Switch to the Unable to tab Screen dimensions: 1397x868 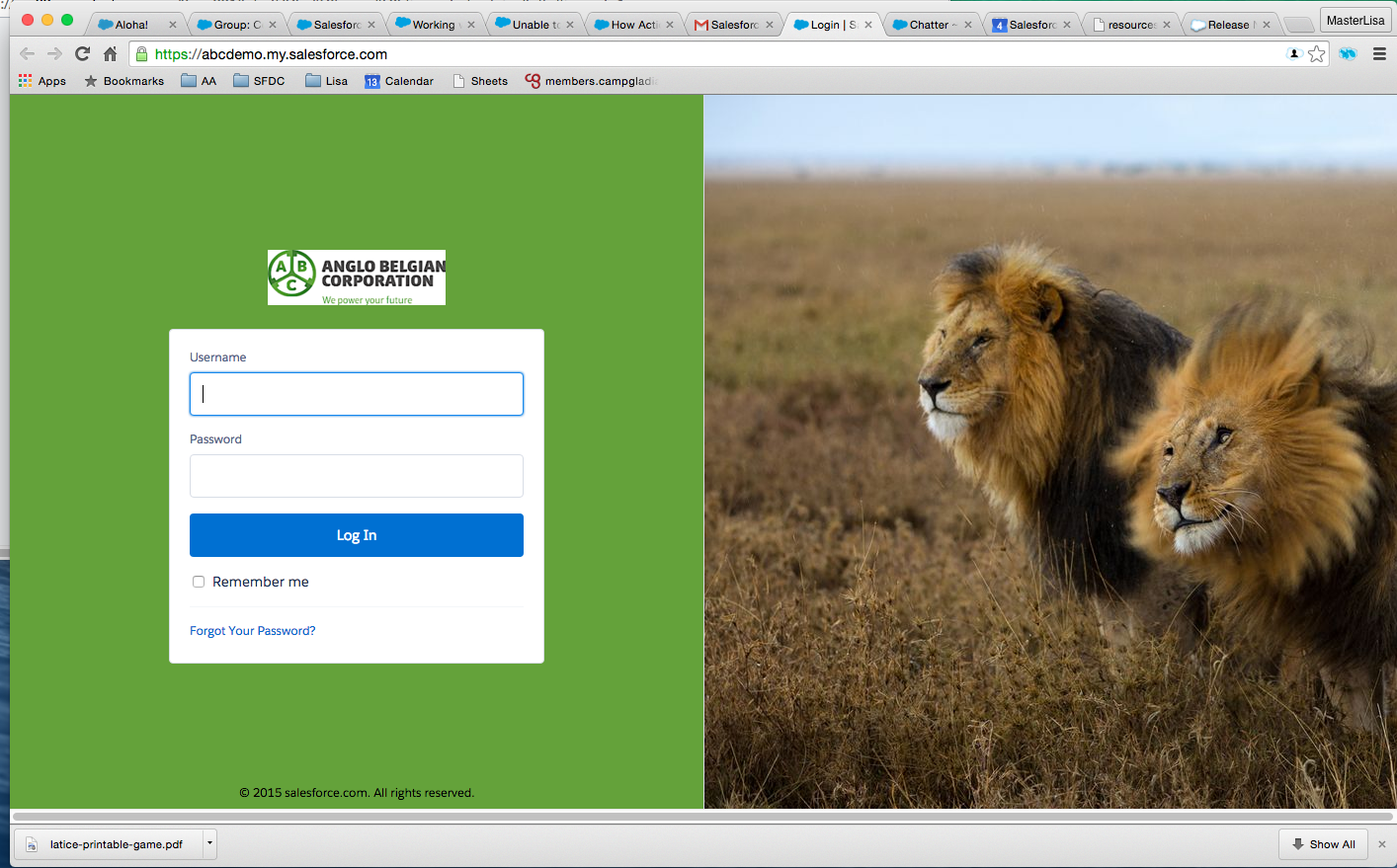pyautogui.click(x=534, y=25)
